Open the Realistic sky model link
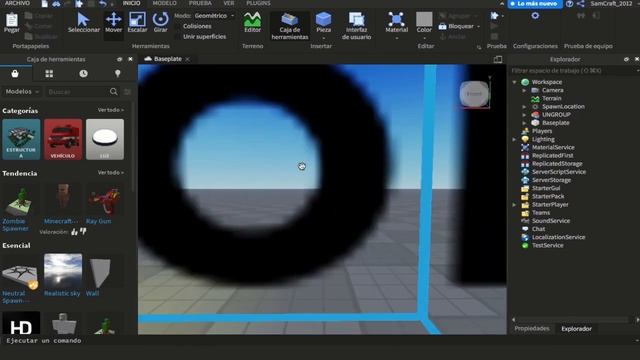This screenshot has width=640, height=360. pos(62,293)
